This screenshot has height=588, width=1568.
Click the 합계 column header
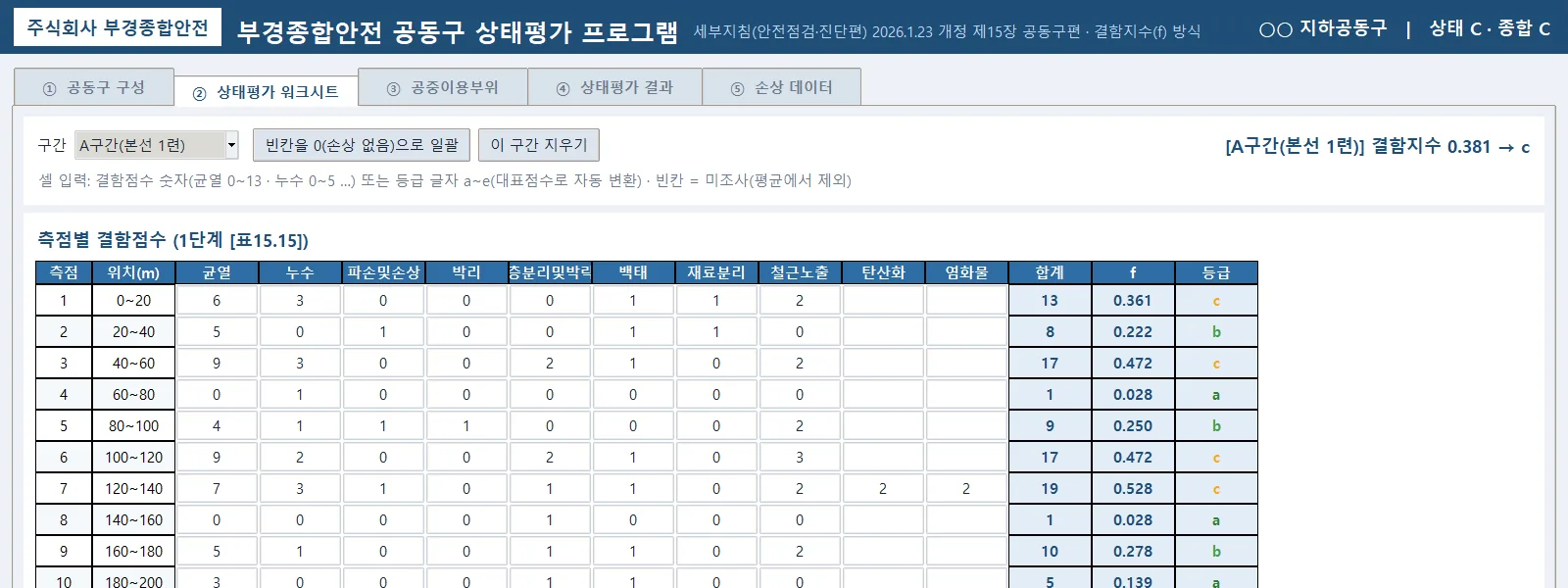pos(1050,272)
